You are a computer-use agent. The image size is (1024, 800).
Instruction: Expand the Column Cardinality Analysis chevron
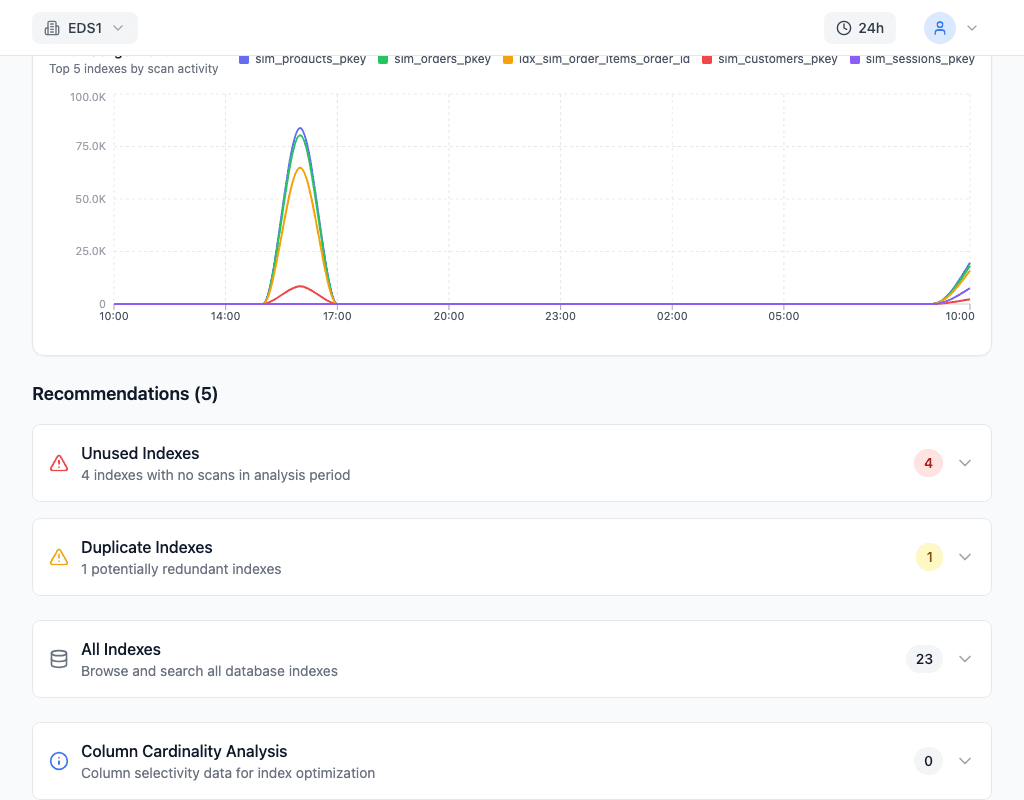point(965,761)
